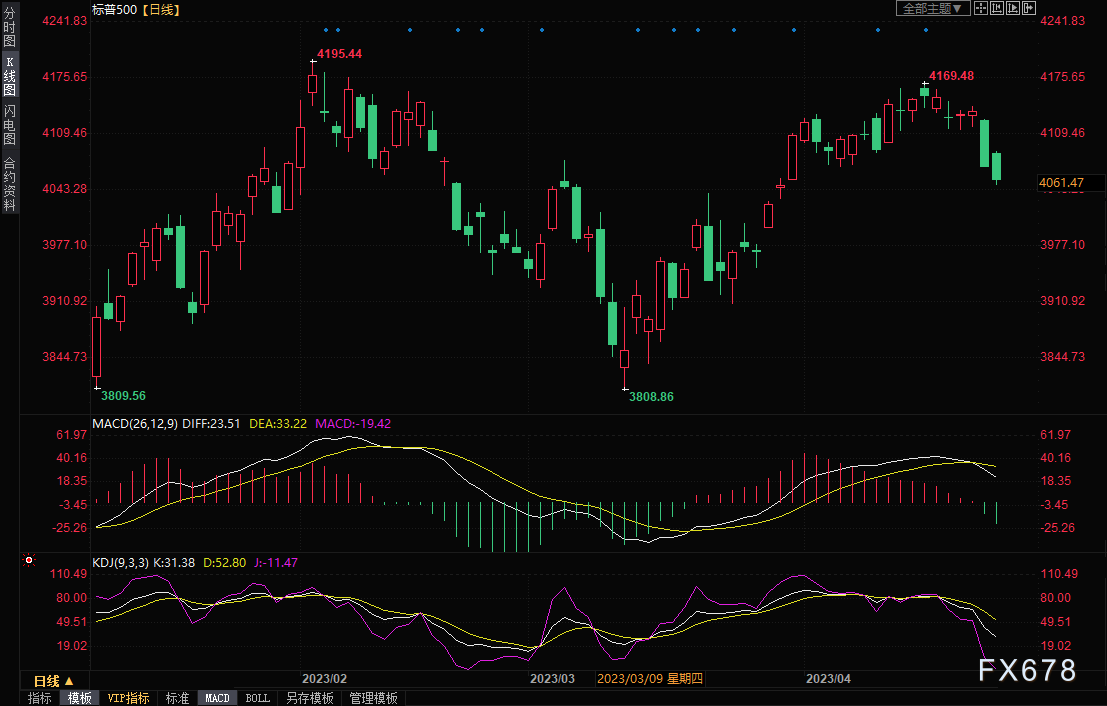Screen dimensions: 1107x706
Task: Open the 全部主题 theme dropdown
Action: click(932, 8)
